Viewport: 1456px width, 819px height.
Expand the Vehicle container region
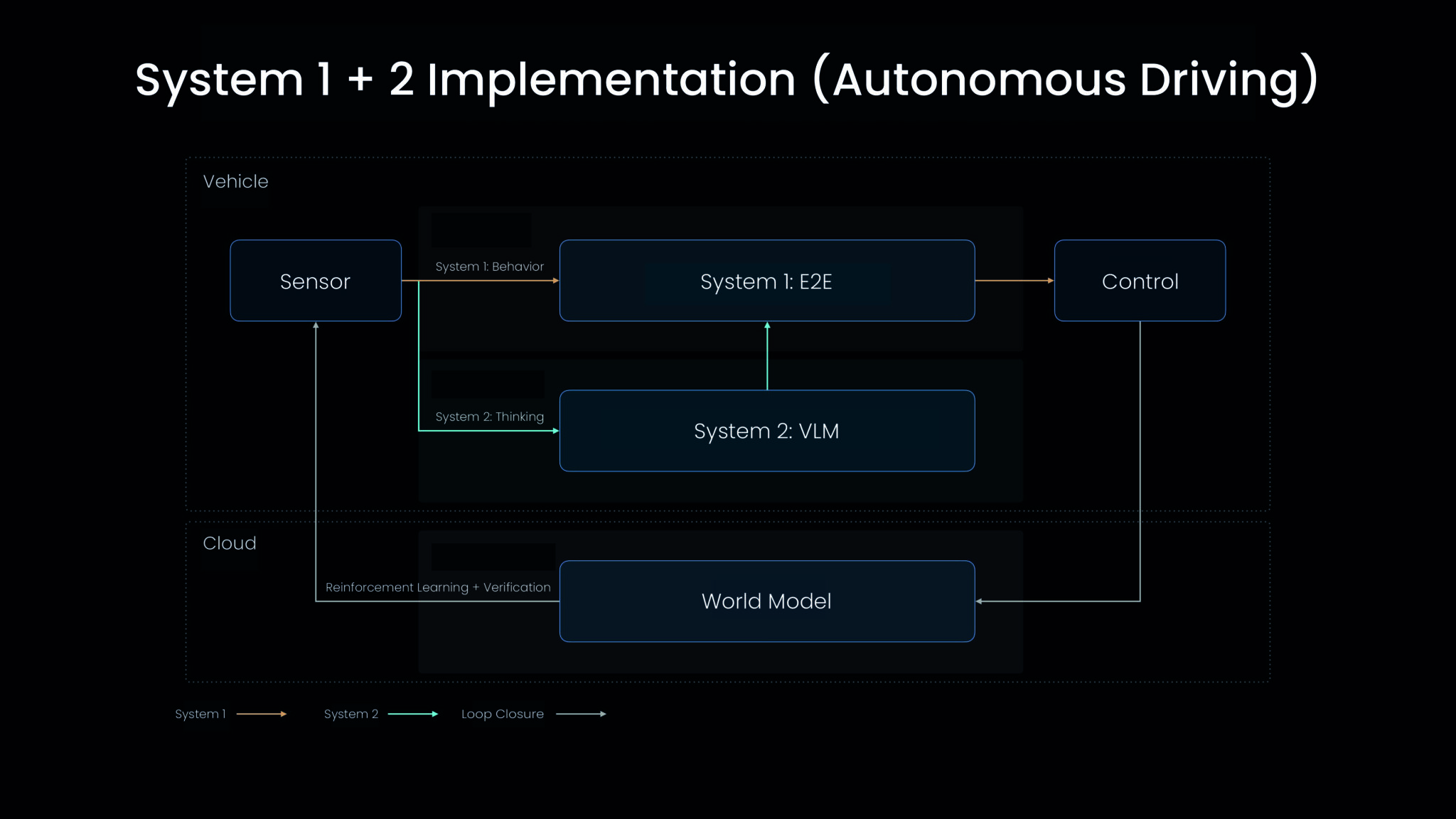pyautogui.click(x=235, y=181)
